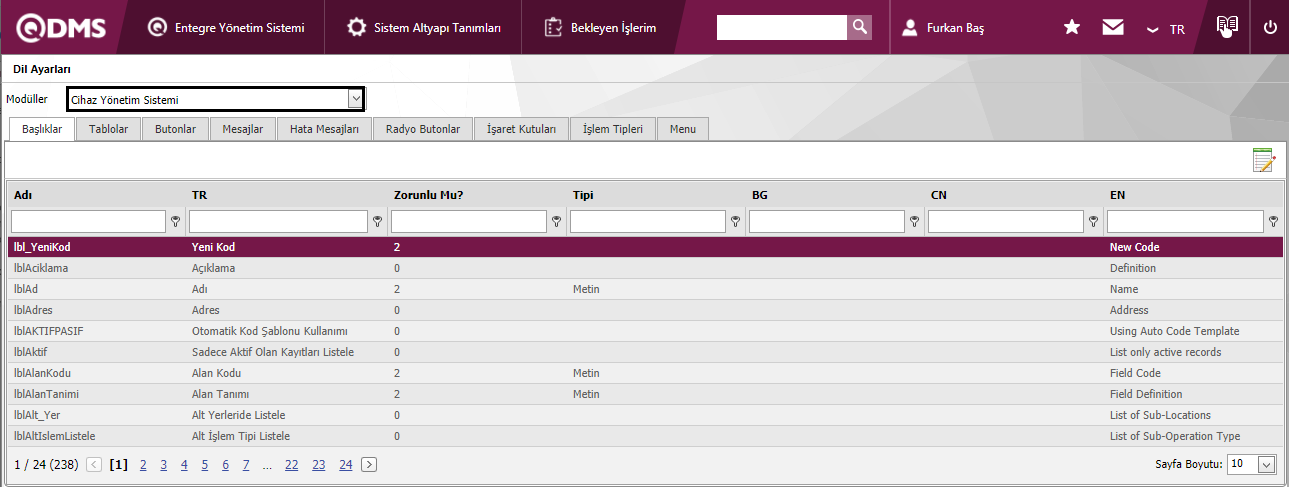Sort by the Adı column header
The image size is (1289, 487).
point(24,195)
